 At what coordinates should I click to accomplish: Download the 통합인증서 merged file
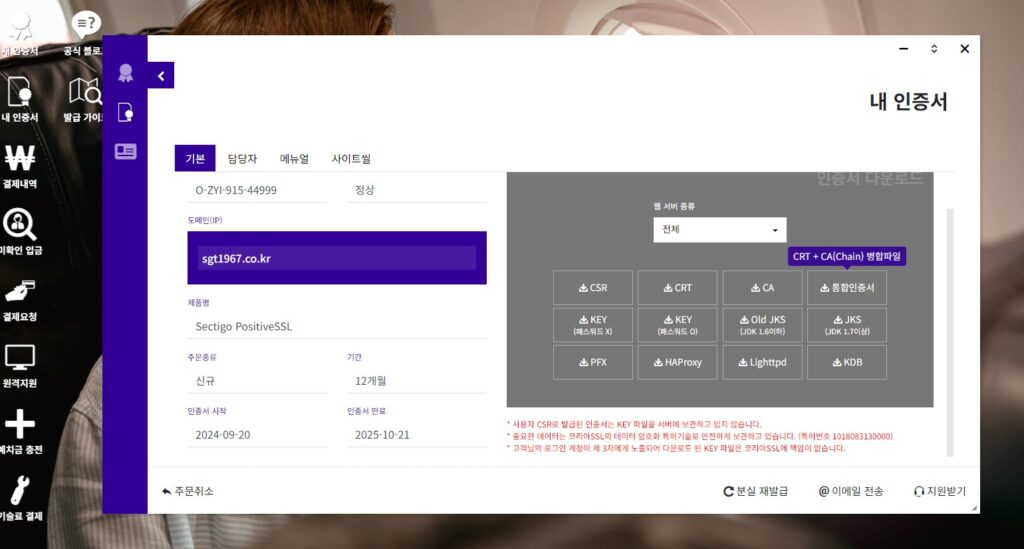[847, 288]
